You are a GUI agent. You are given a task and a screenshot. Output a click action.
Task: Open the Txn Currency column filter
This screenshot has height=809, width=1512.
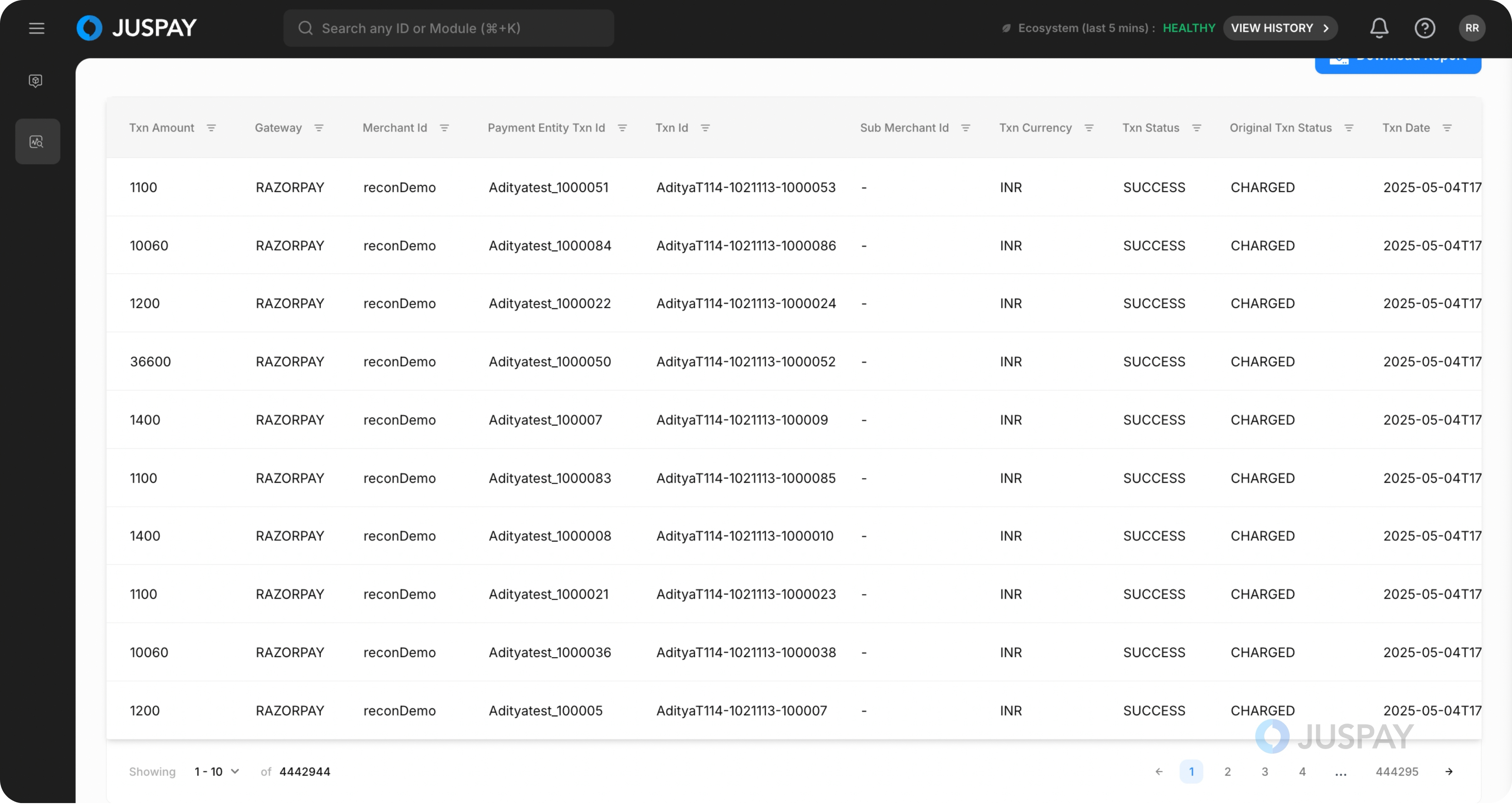tap(1089, 128)
